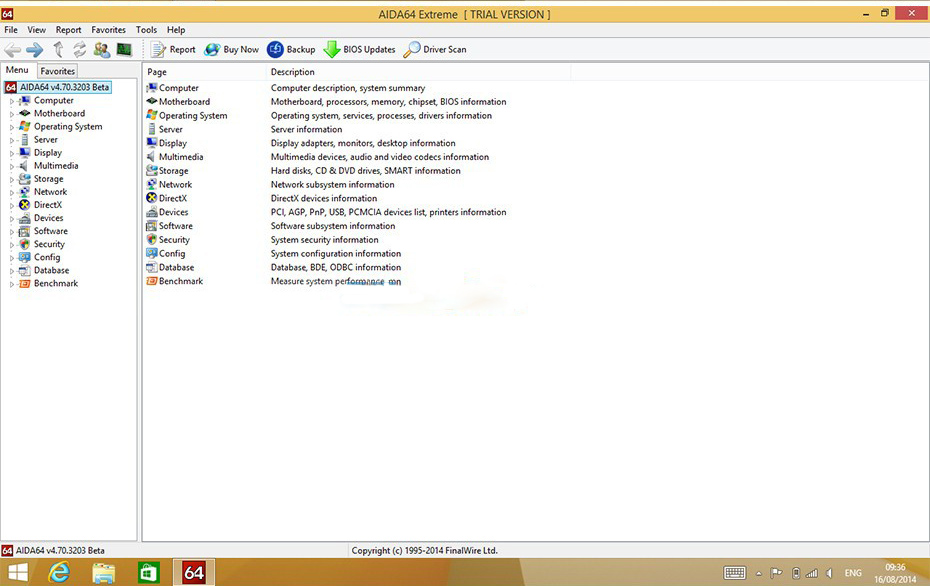Expand the Server tree node
This screenshot has height=586, width=930.
(x=11, y=141)
